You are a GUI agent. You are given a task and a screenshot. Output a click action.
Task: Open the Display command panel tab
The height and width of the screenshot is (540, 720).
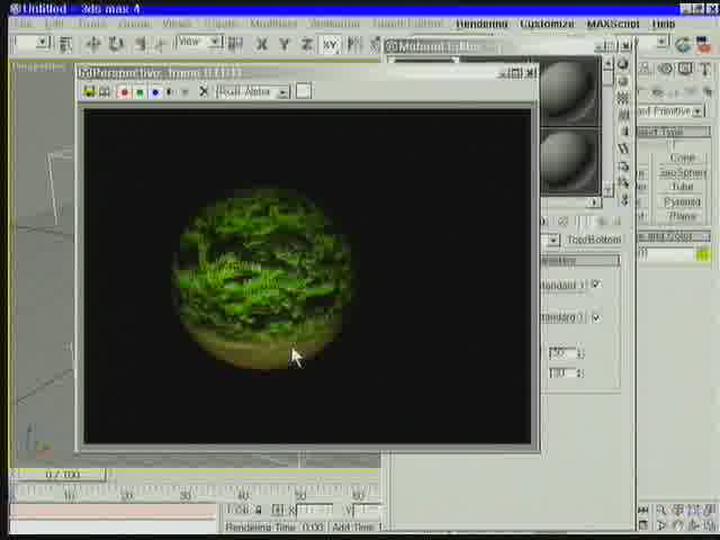click(x=686, y=69)
